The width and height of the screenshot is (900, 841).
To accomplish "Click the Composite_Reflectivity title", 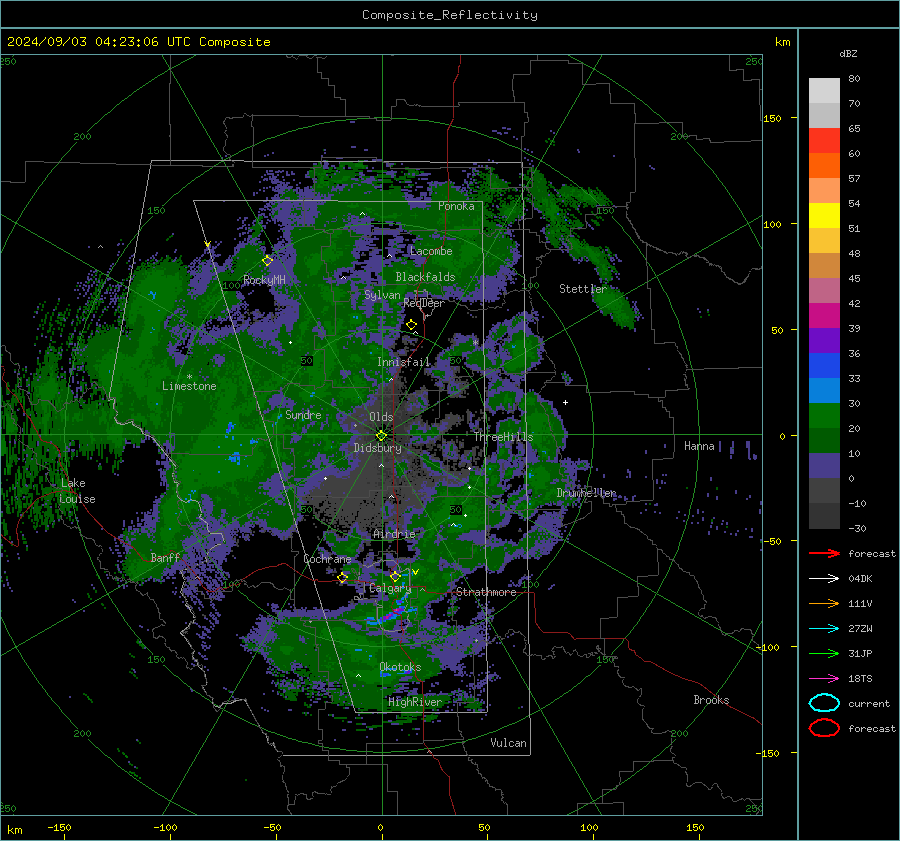I will 449,15.
